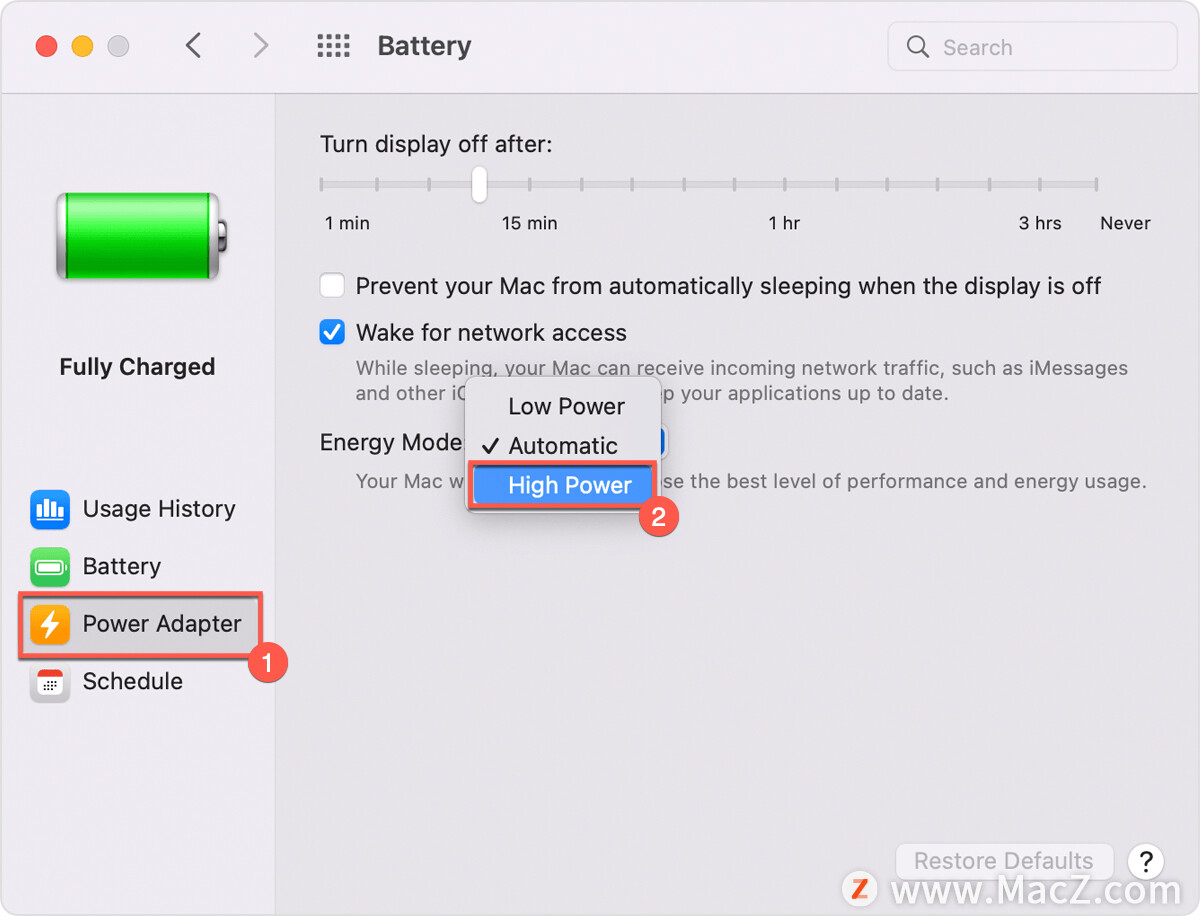The width and height of the screenshot is (1200, 916).
Task: Click the orange lightning Power Adapter icon
Action: 50,624
